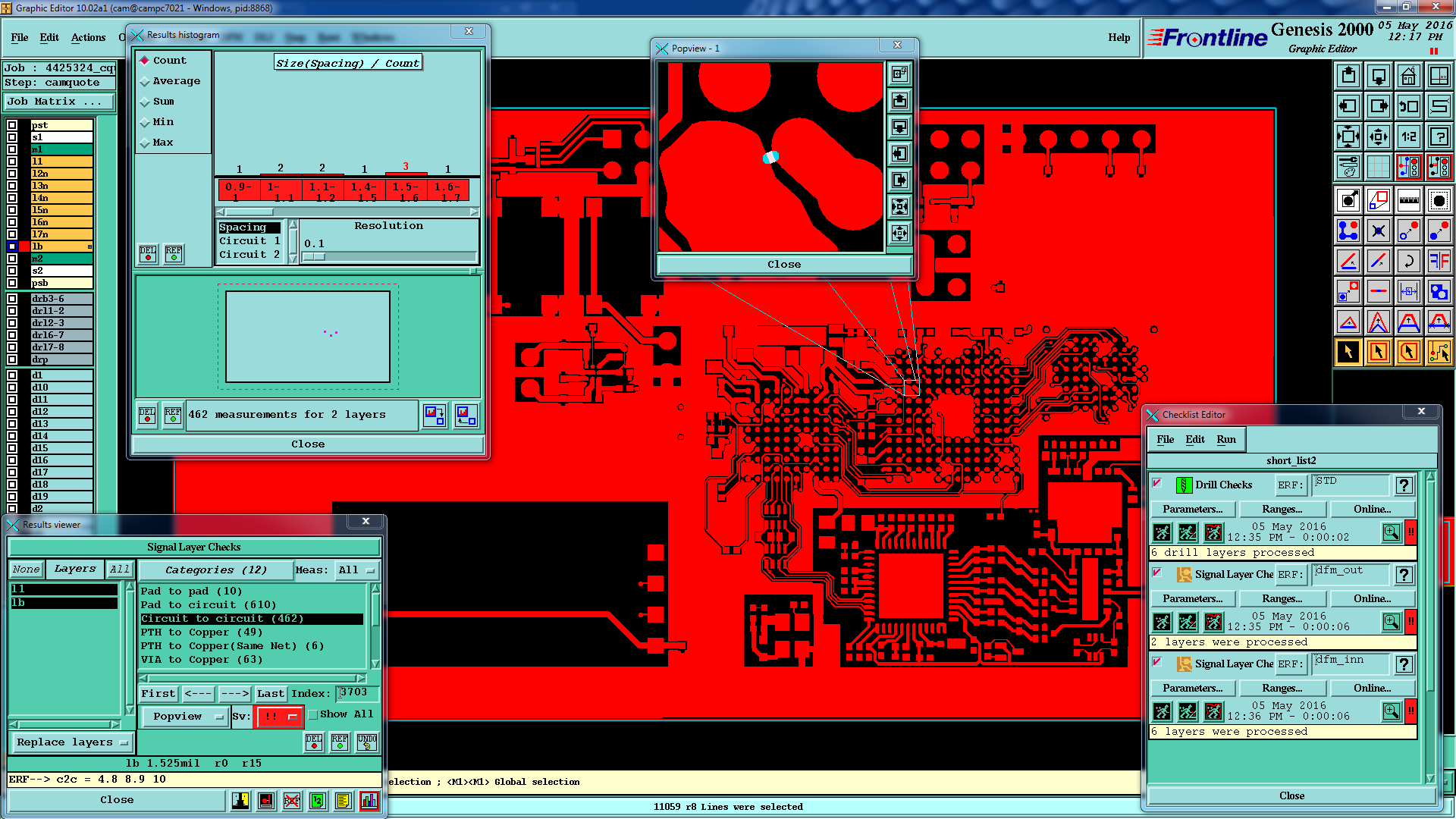This screenshot has height=819, width=1456.
Task: Click the Home view icon
Action: point(1408,76)
